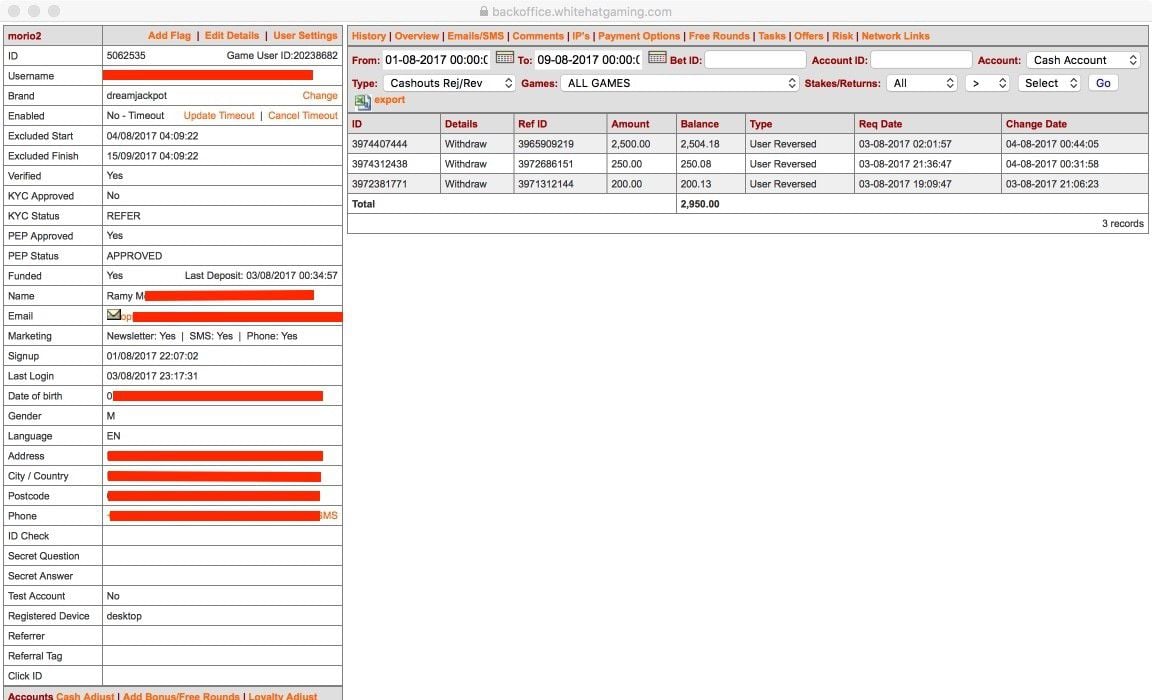Sort by the Amount column header
The width and height of the screenshot is (1152, 700).
[x=630, y=124]
